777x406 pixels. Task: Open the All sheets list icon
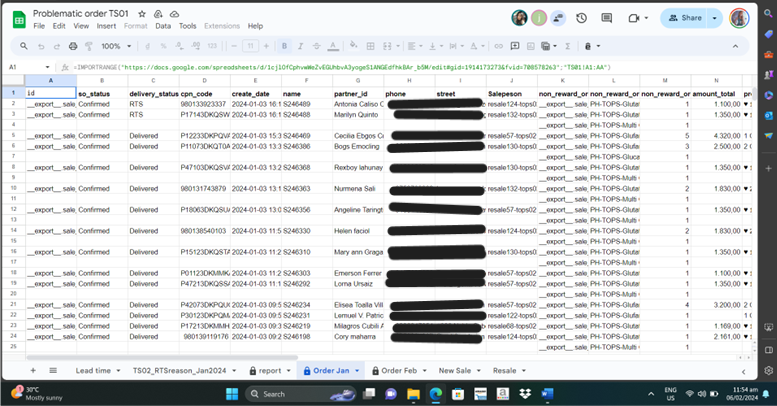pos(53,370)
